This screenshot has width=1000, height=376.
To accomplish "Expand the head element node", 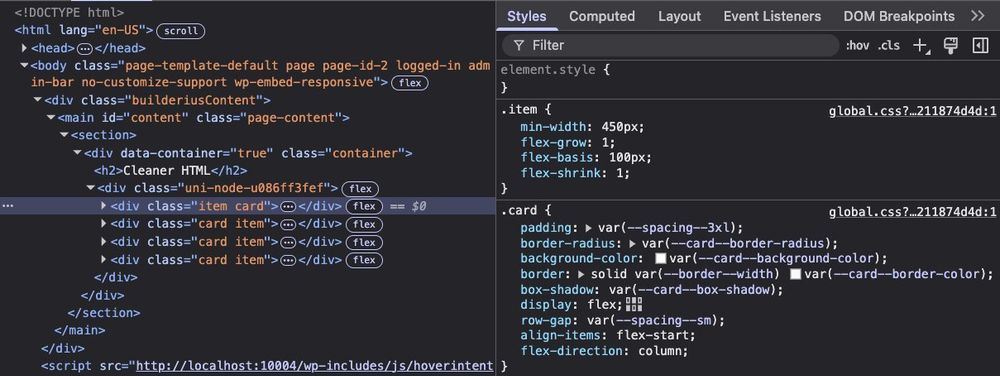I will point(25,48).
